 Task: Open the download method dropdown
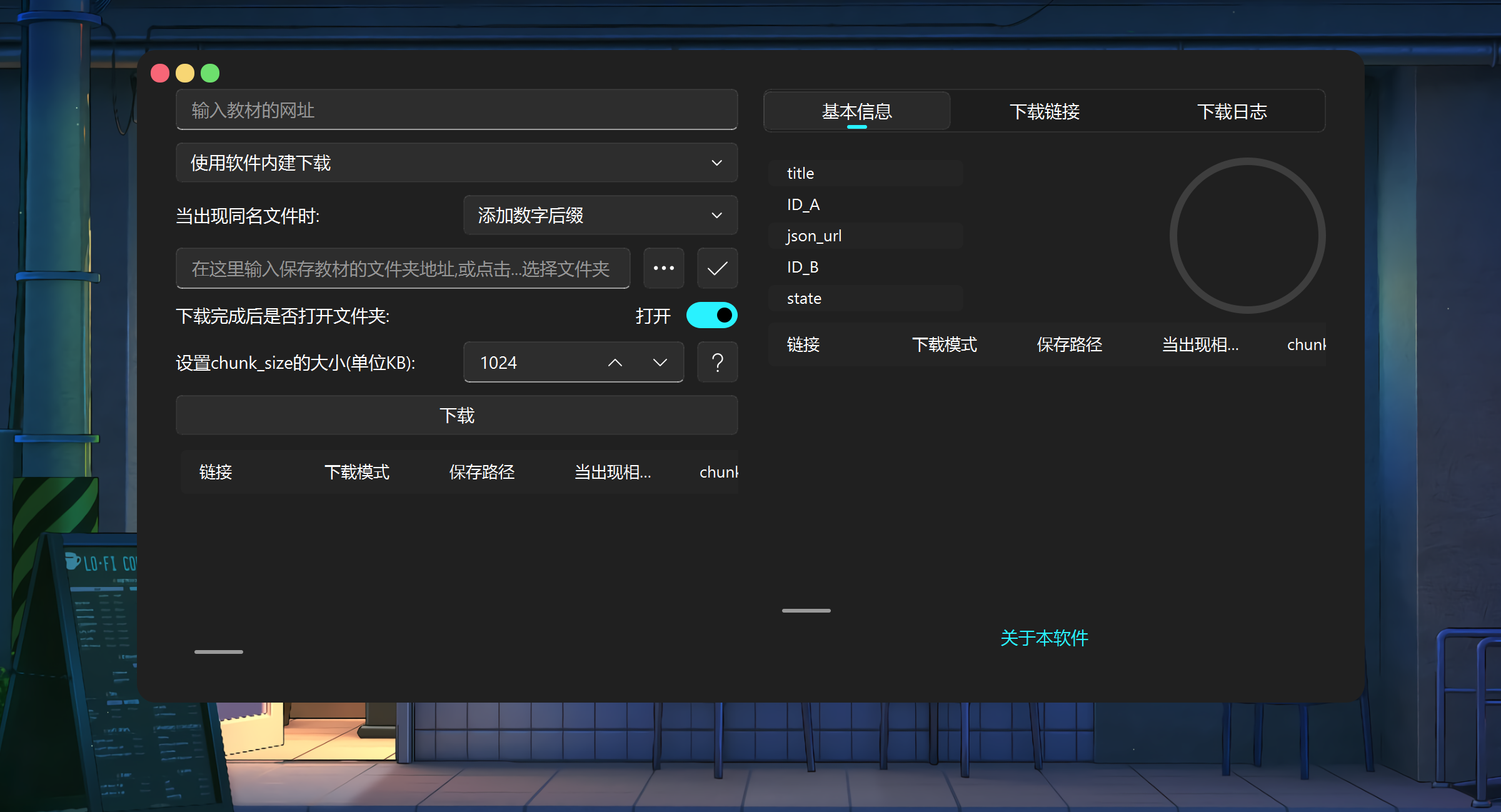click(456, 163)
